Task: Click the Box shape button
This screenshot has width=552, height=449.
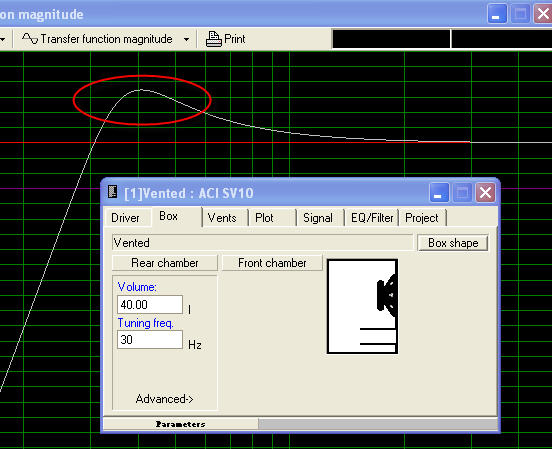Action: (x=453, y=243)
